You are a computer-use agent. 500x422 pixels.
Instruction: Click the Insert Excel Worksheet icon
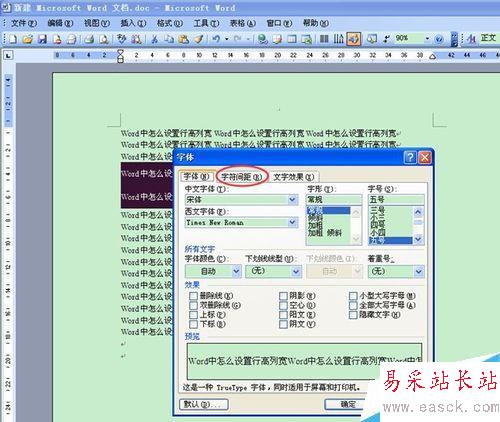[x=306, y=39]
